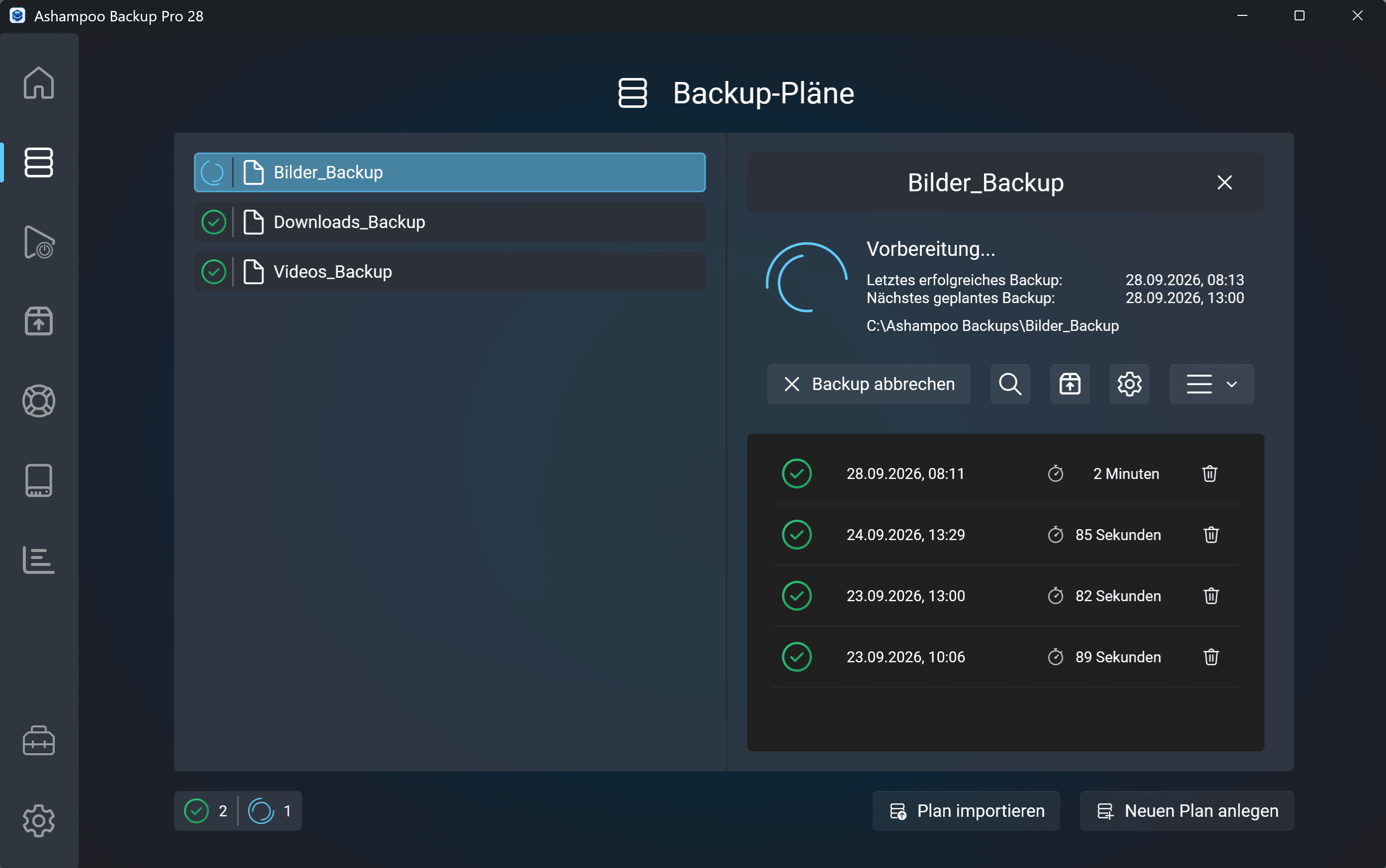Click the magnifier search button for Bilder_Backup

tap(1010, 384)
